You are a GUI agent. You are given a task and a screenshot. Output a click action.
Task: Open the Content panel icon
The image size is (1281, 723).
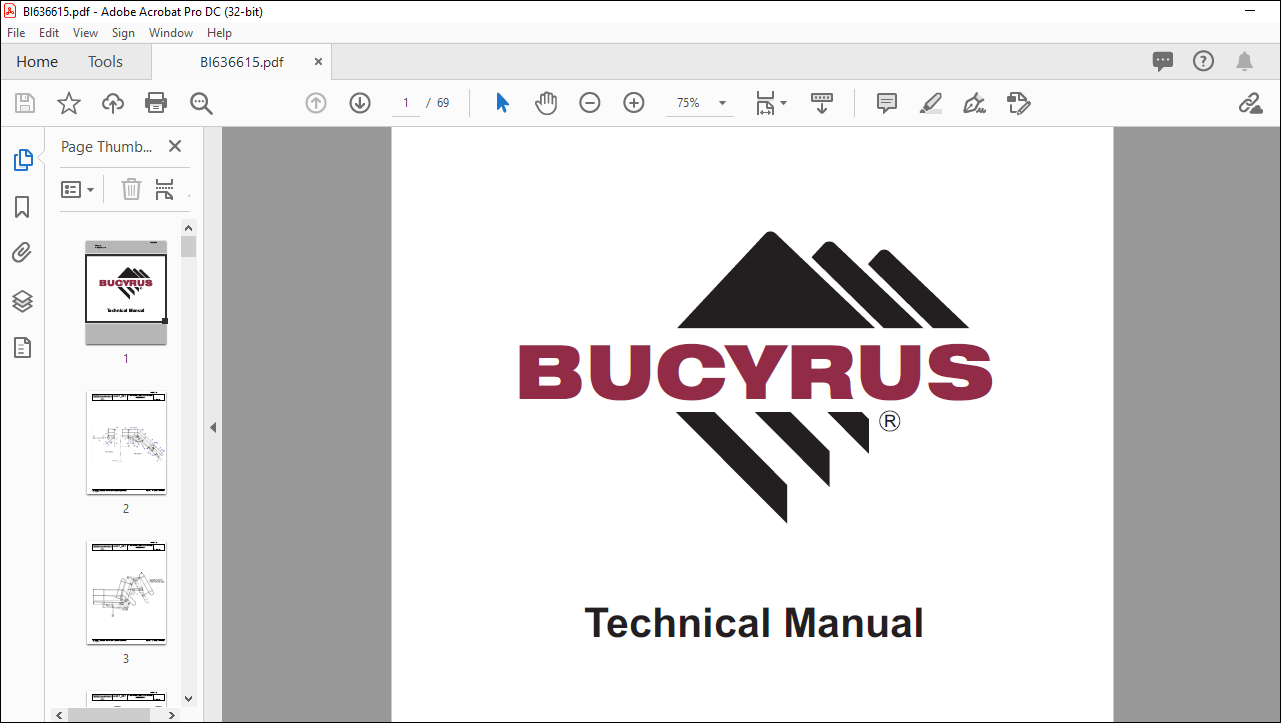coord(22,347)
